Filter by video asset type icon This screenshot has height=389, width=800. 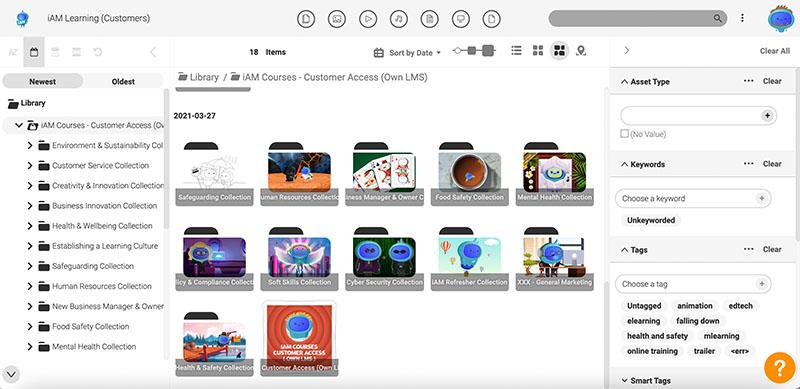click(368, 19)
